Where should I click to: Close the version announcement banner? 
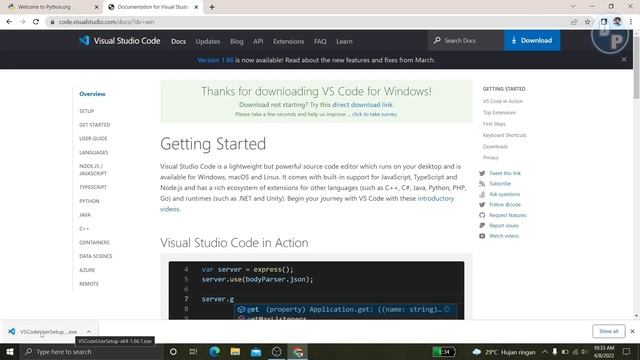[x=624, y=60]
